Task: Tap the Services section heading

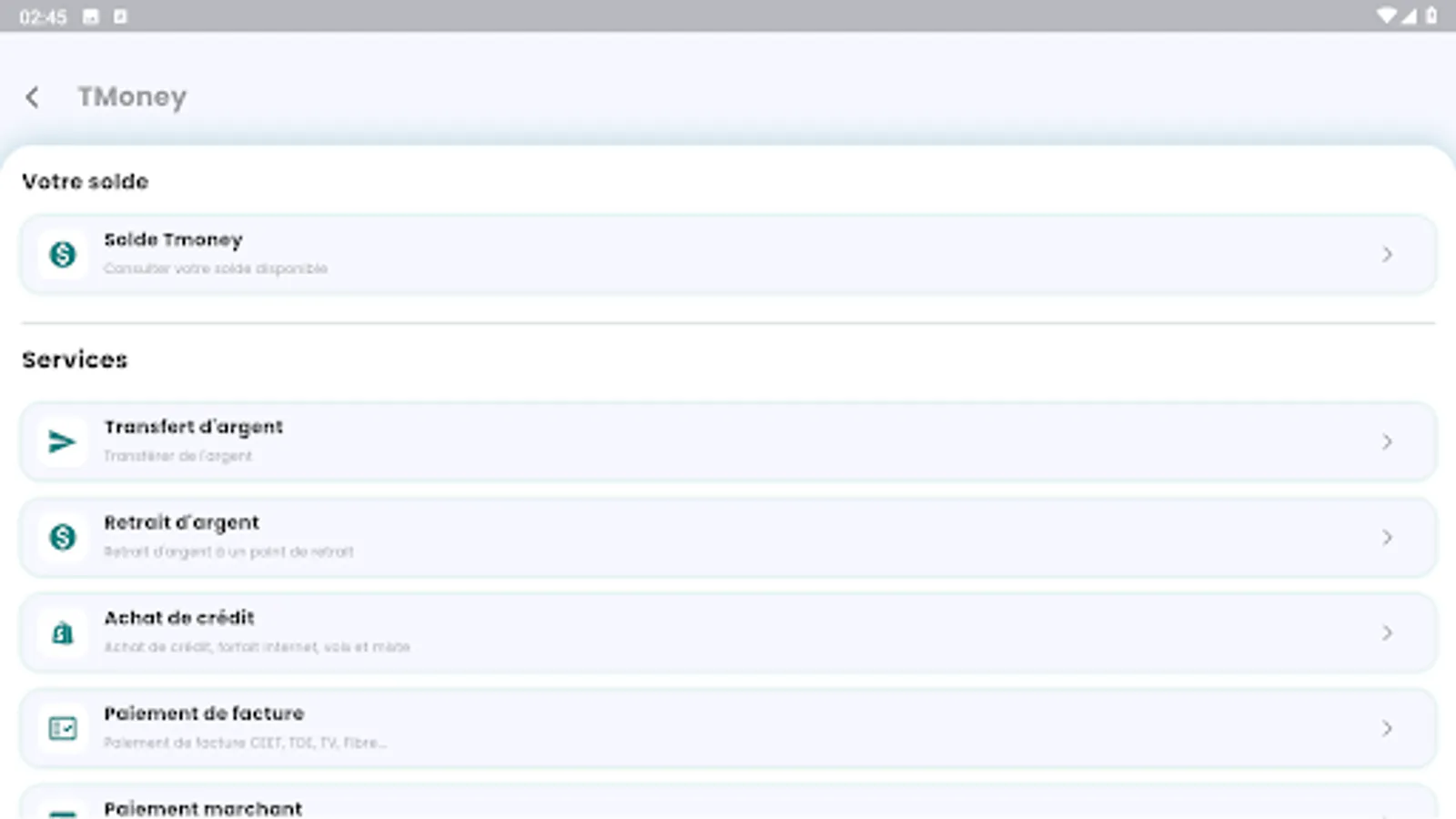Action: 75,360
